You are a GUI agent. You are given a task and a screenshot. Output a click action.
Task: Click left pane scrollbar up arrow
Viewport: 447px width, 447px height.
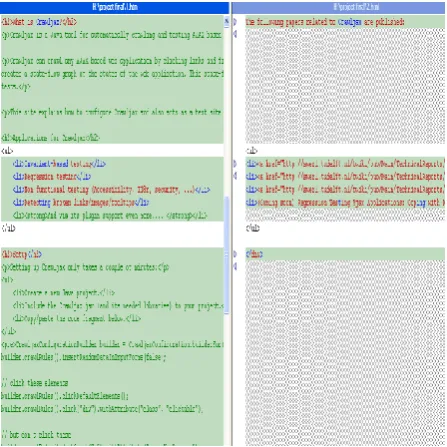tap(227, 22)
